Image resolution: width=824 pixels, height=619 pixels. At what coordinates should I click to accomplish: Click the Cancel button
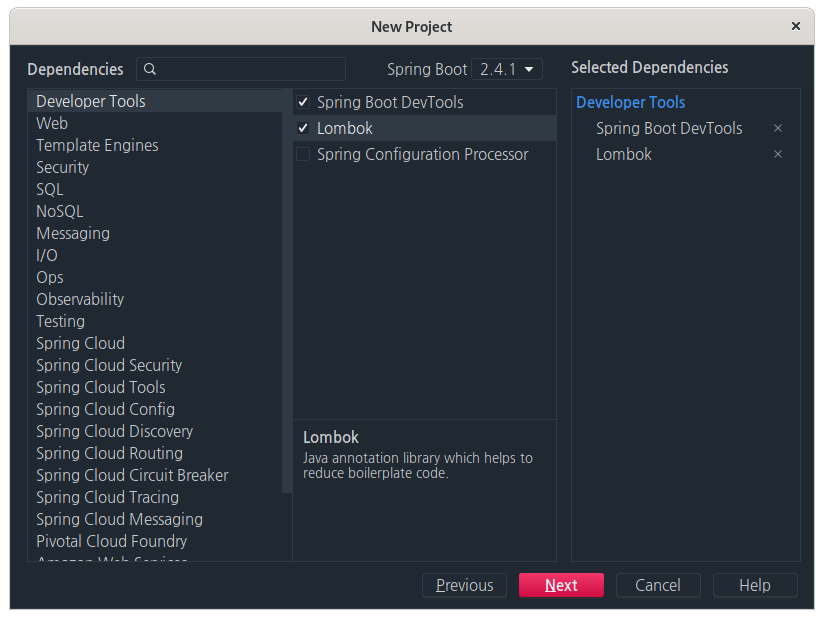pyautogui.click(x=658, y=585)
